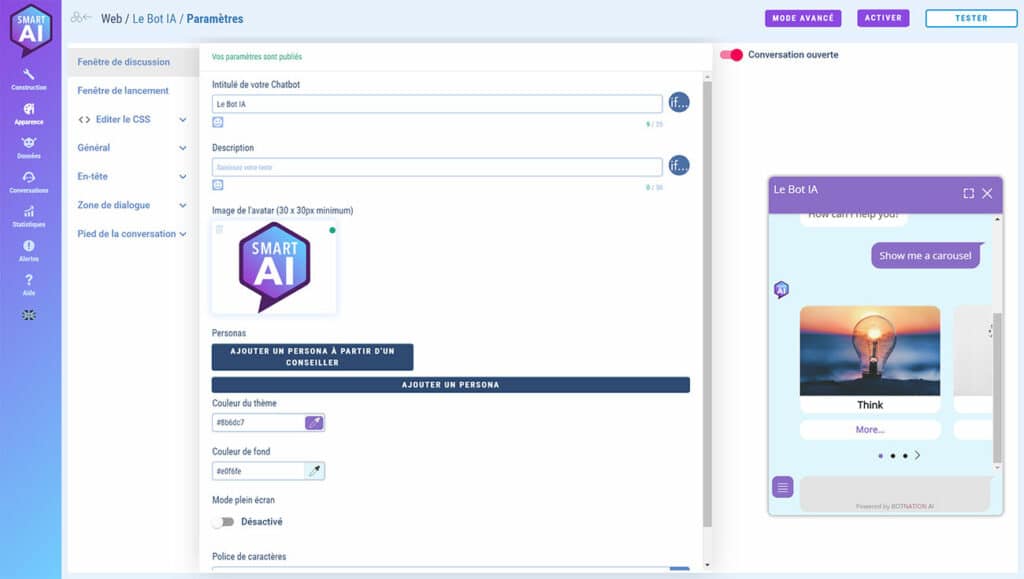
Task: Click the Mode Avancé button
Action: [803, 18]
